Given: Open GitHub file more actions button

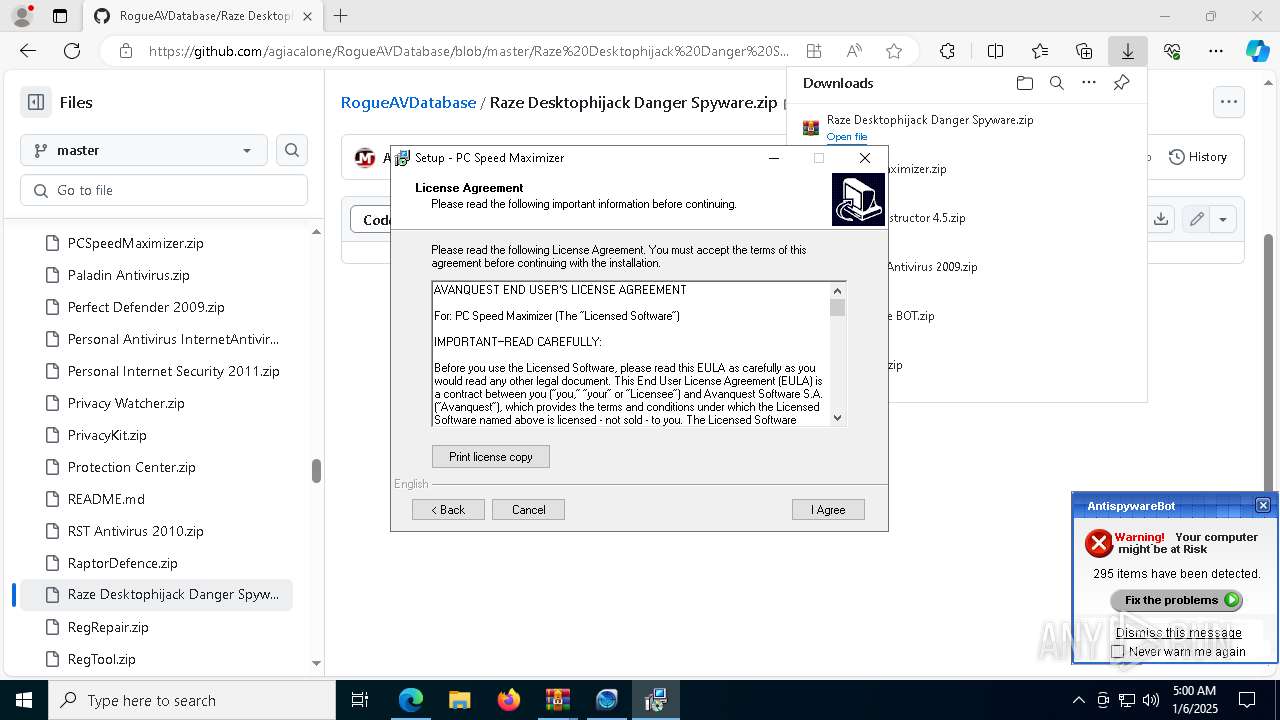Looking at the screenshot, I should 1228,101.
